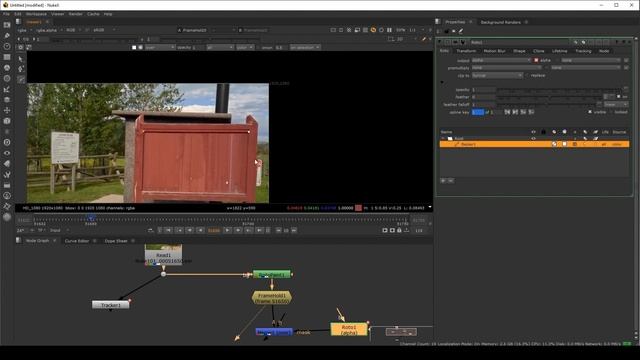The height and width of the screenshot is (360, 640).
Task: Open the output channel dropdown in Roto properties
Action: tap(501, 60)
